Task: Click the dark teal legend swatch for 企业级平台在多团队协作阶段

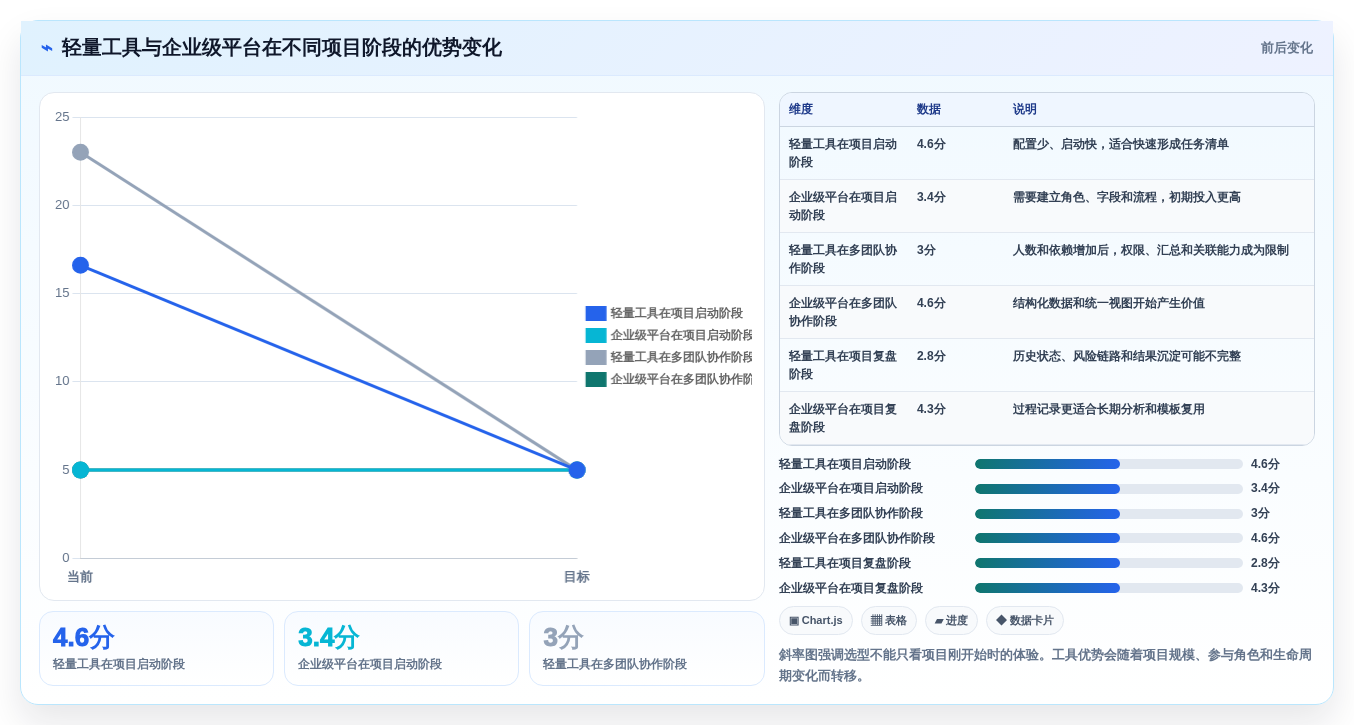Action: tap(596, 379)
